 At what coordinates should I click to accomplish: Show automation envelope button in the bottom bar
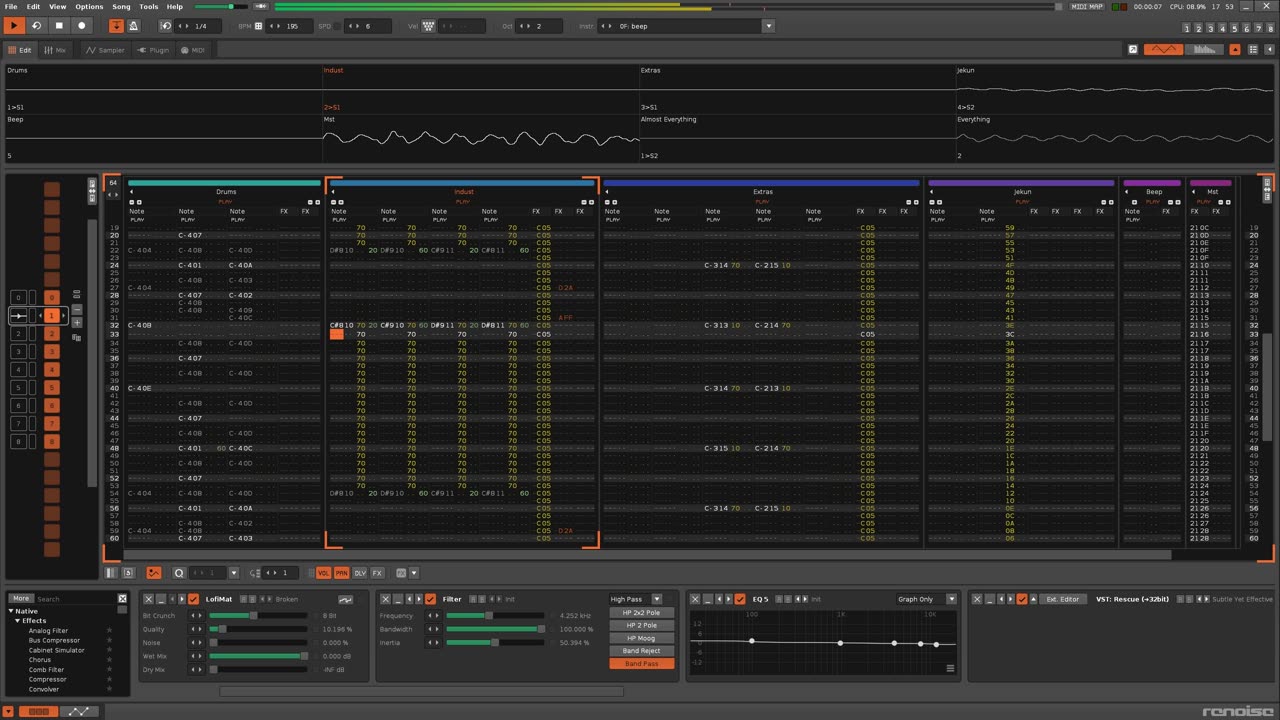tap(79, 711)
